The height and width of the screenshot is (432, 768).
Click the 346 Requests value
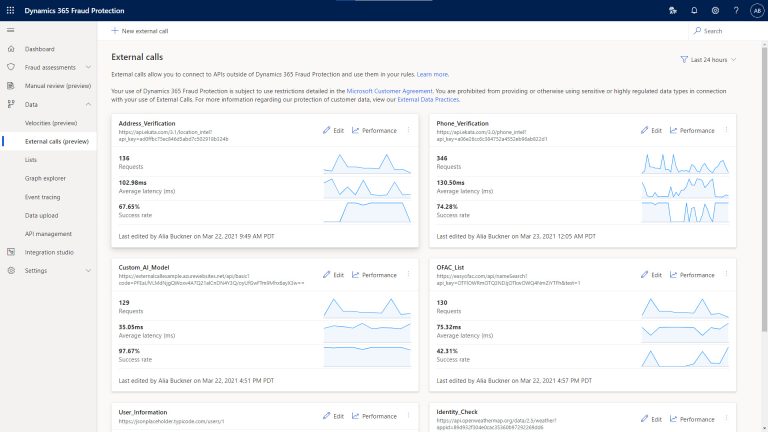click(442, 158)
